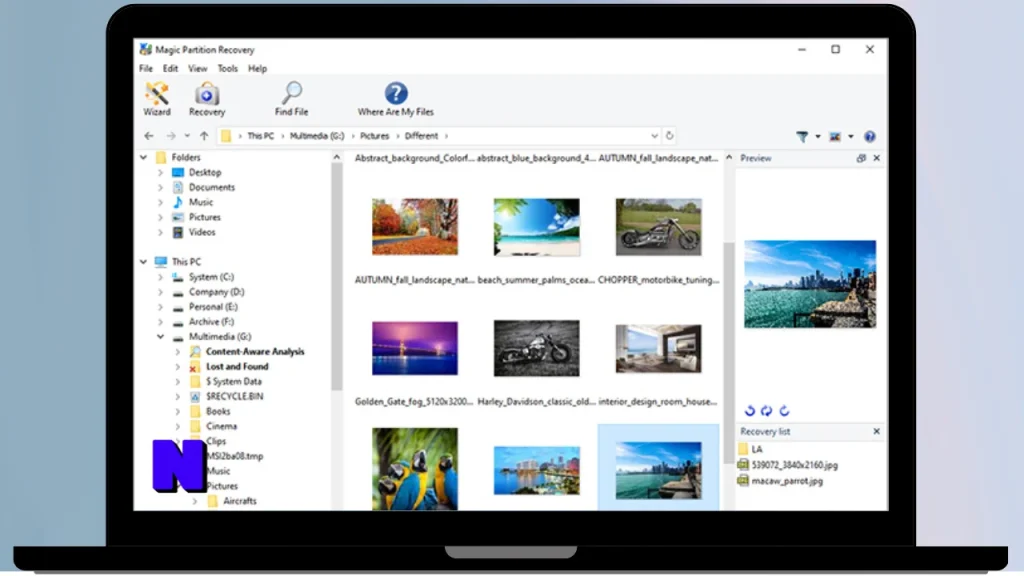
Task: Click Multimedia (G:) in address path
Action: tap(317, 136)
